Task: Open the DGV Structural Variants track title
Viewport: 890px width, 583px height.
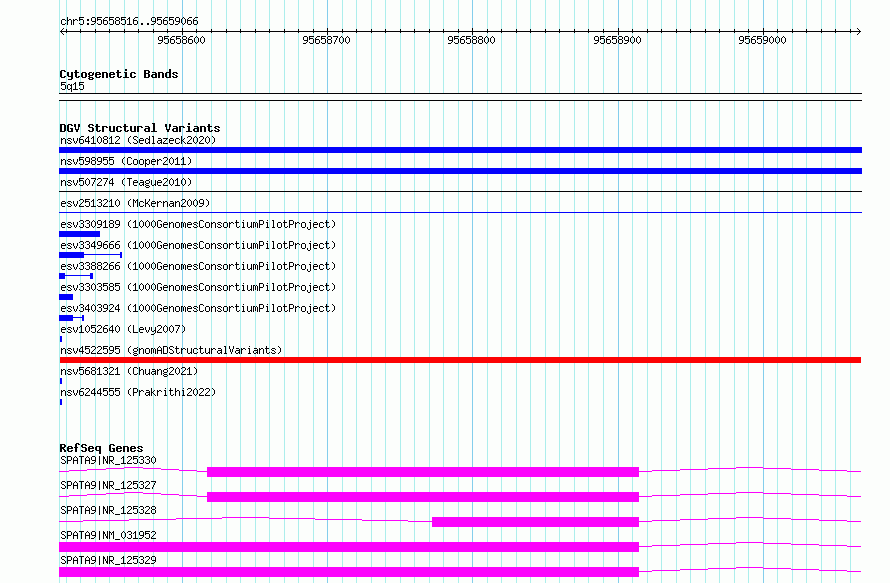Action: point(140,128)
